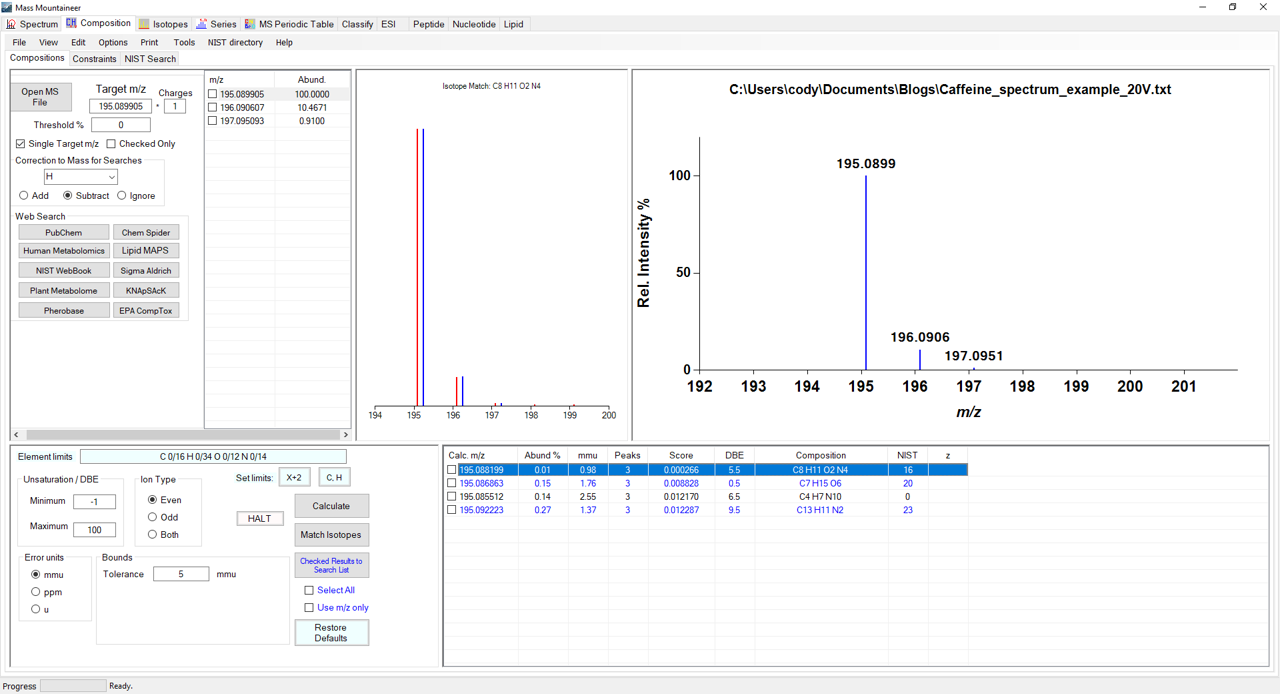The height and width of the screenshot is (694, 1280).
Task: Open the MS Periodic Table tab
Action: (x=289, y=24)
